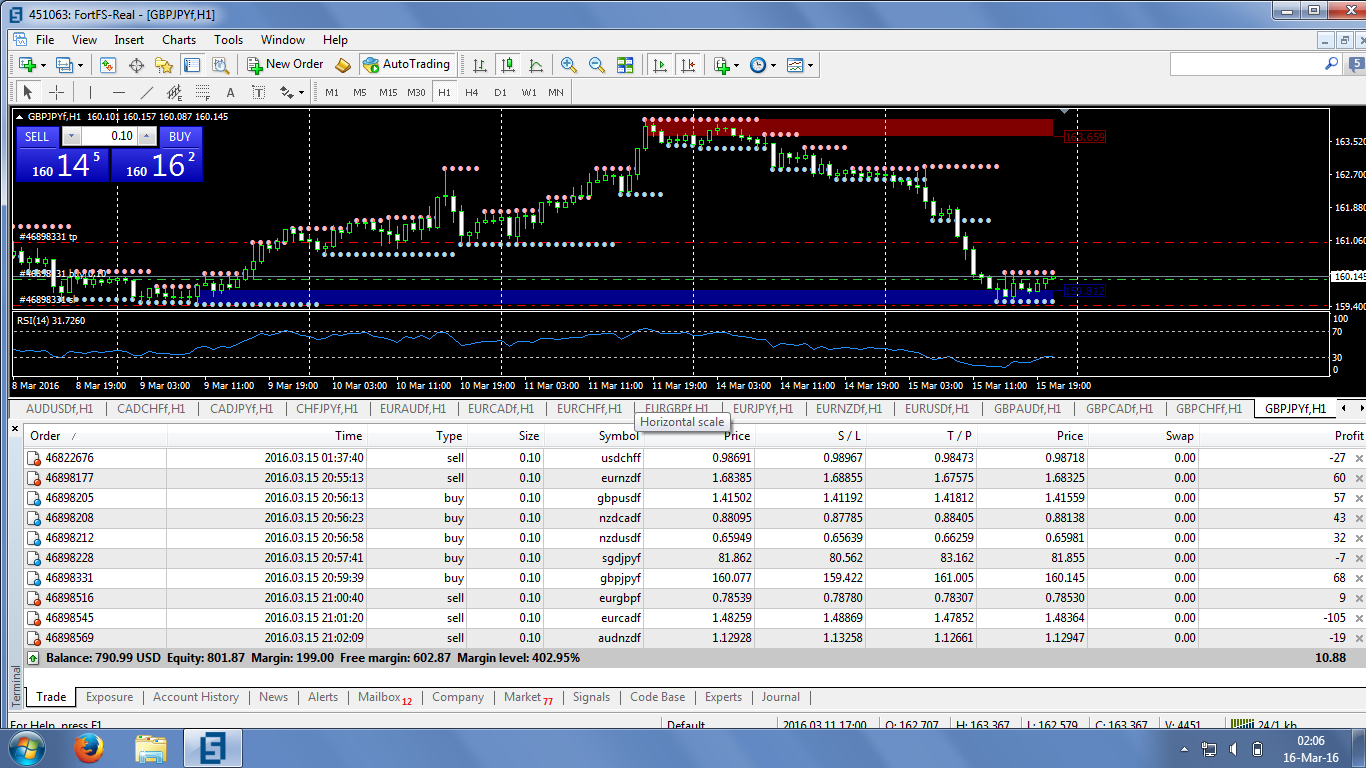
Task: Open the Insert menu
Action: point(129,40)
